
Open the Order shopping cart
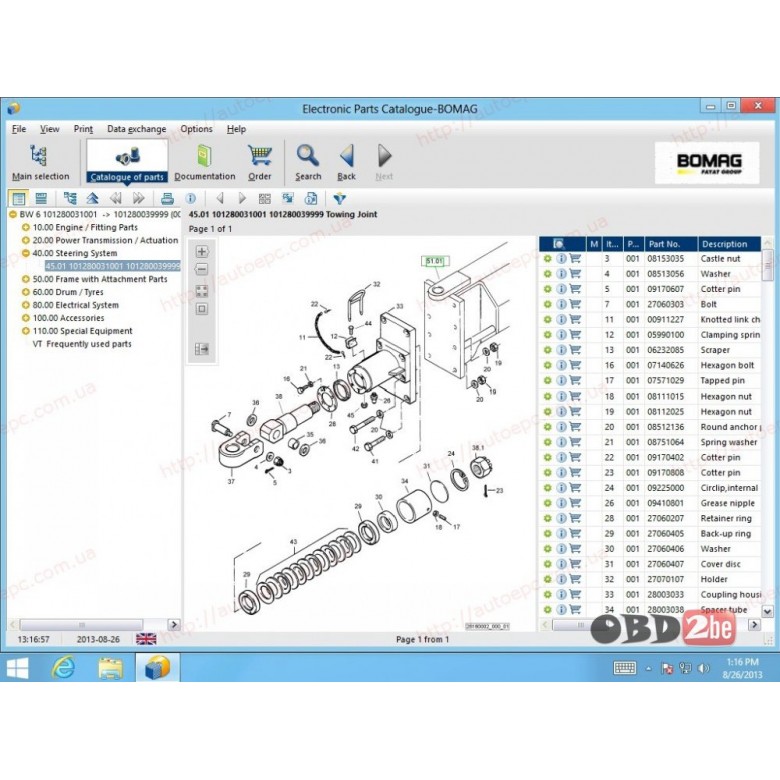pos(260,163)
